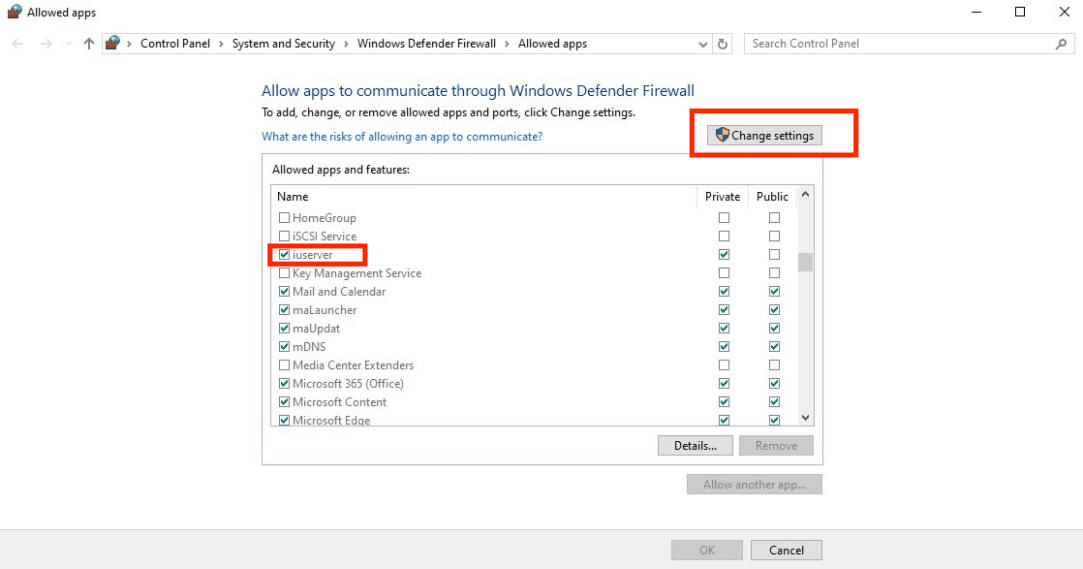Click the Private column header

[722, 197]
